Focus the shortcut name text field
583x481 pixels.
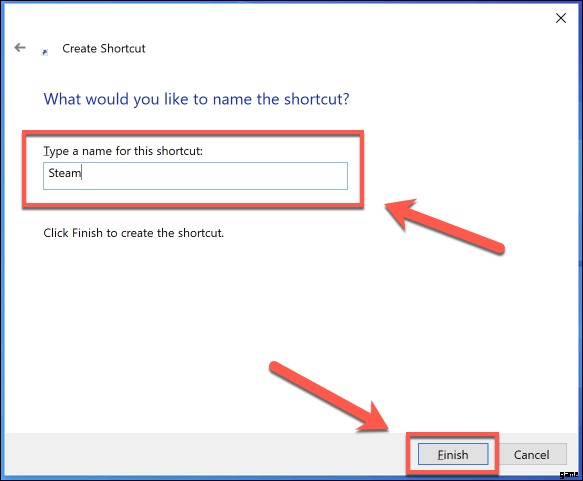(196, 176)
